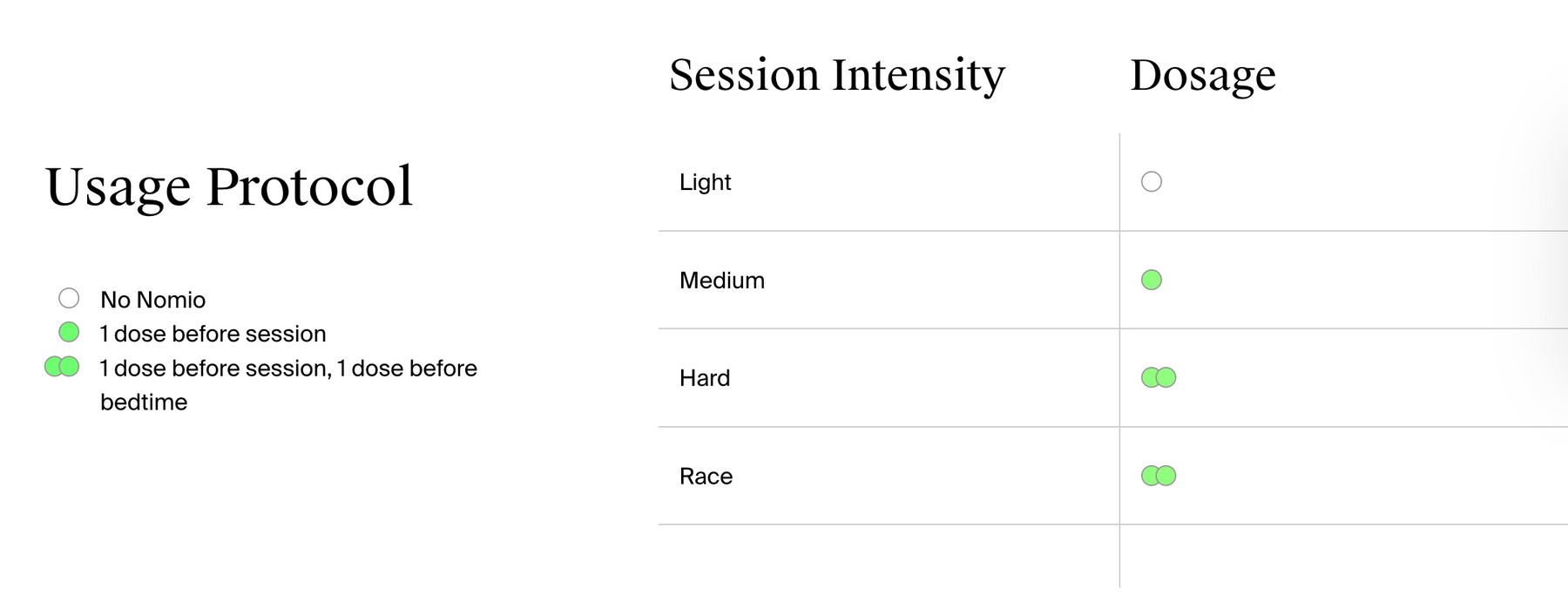Click the "Session Intensity" column header
Screen dimensions: 1568x609
836,75
